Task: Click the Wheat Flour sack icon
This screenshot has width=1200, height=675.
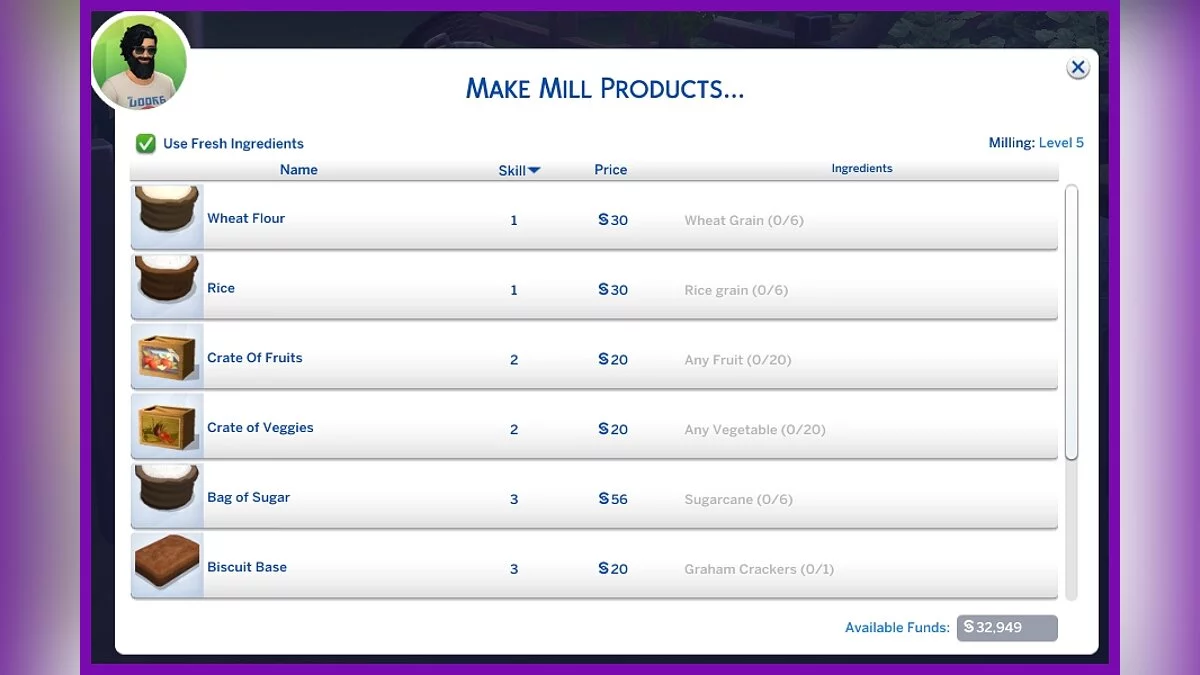Action: point(167,217)
